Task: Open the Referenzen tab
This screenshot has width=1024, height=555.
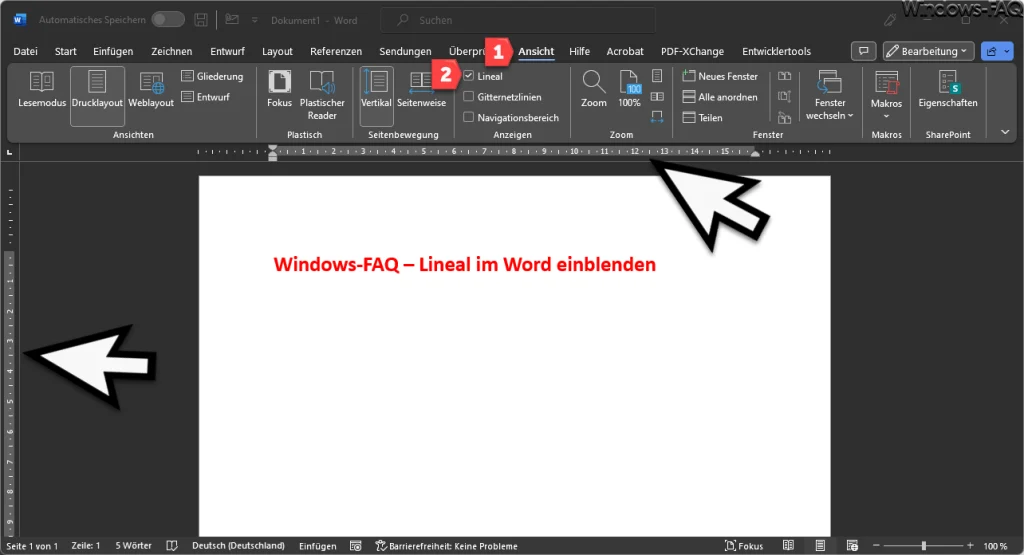Action: (x=336, y=51)
